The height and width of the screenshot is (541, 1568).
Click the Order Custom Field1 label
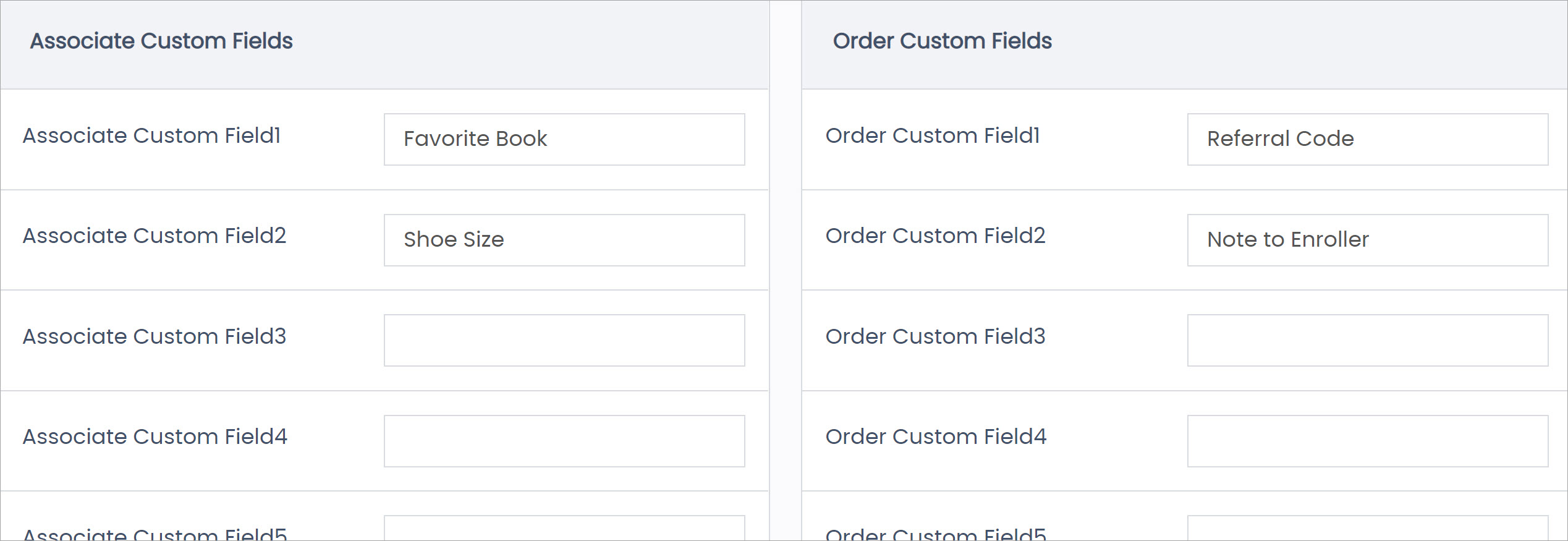(x=933, y=135)
